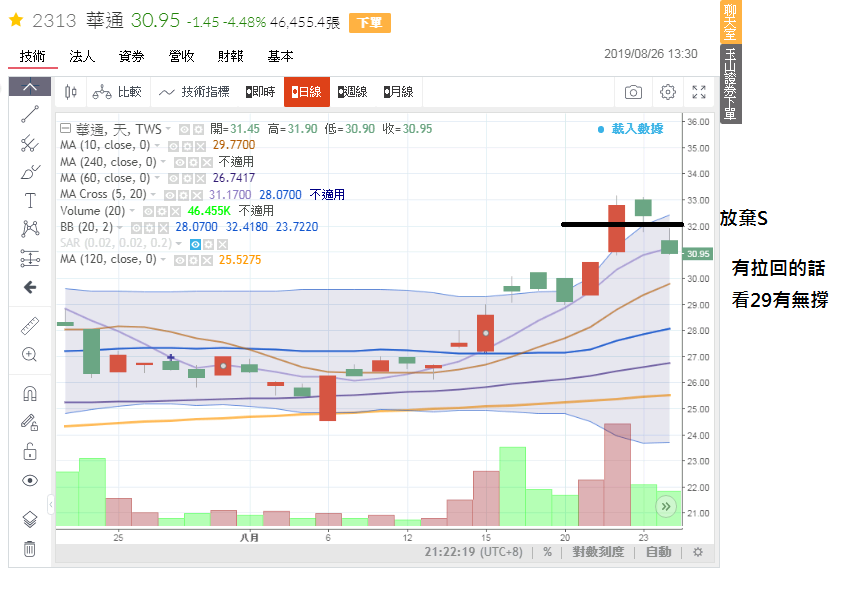Open the 法人 tab
Screen dimensions: 850x595
(82, 56)
